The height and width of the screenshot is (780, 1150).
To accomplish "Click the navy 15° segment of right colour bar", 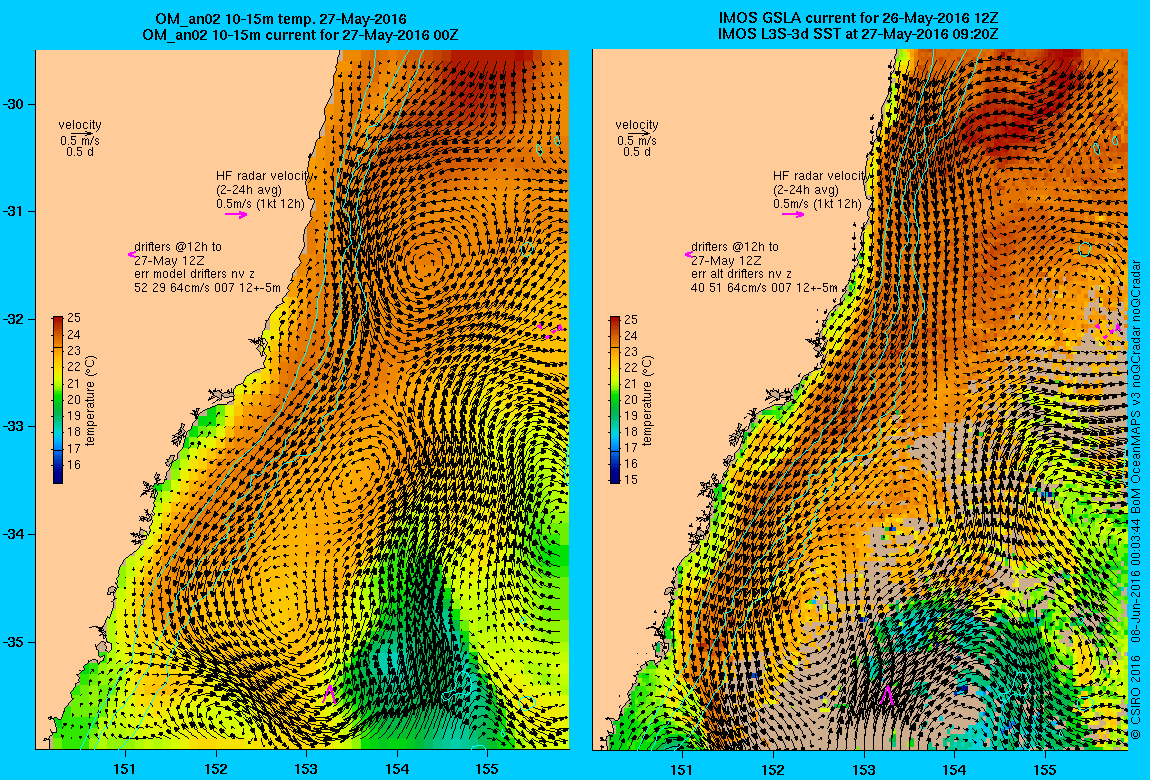I will [615, 477].
